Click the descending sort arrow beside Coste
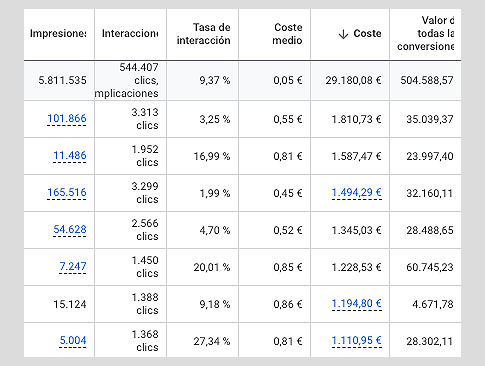 click(x=343, y=34)
